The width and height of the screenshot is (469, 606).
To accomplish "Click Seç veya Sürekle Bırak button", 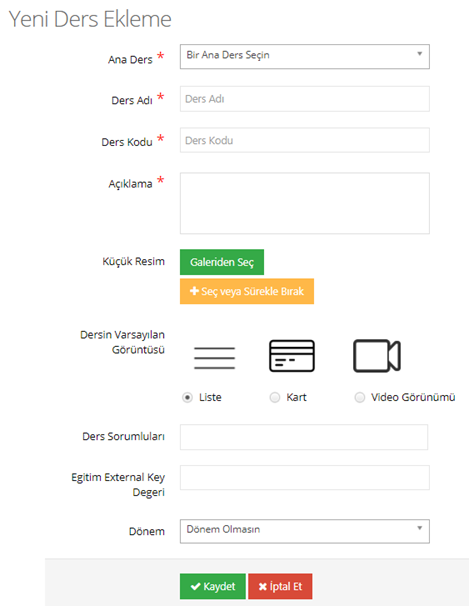I will 247,291.
